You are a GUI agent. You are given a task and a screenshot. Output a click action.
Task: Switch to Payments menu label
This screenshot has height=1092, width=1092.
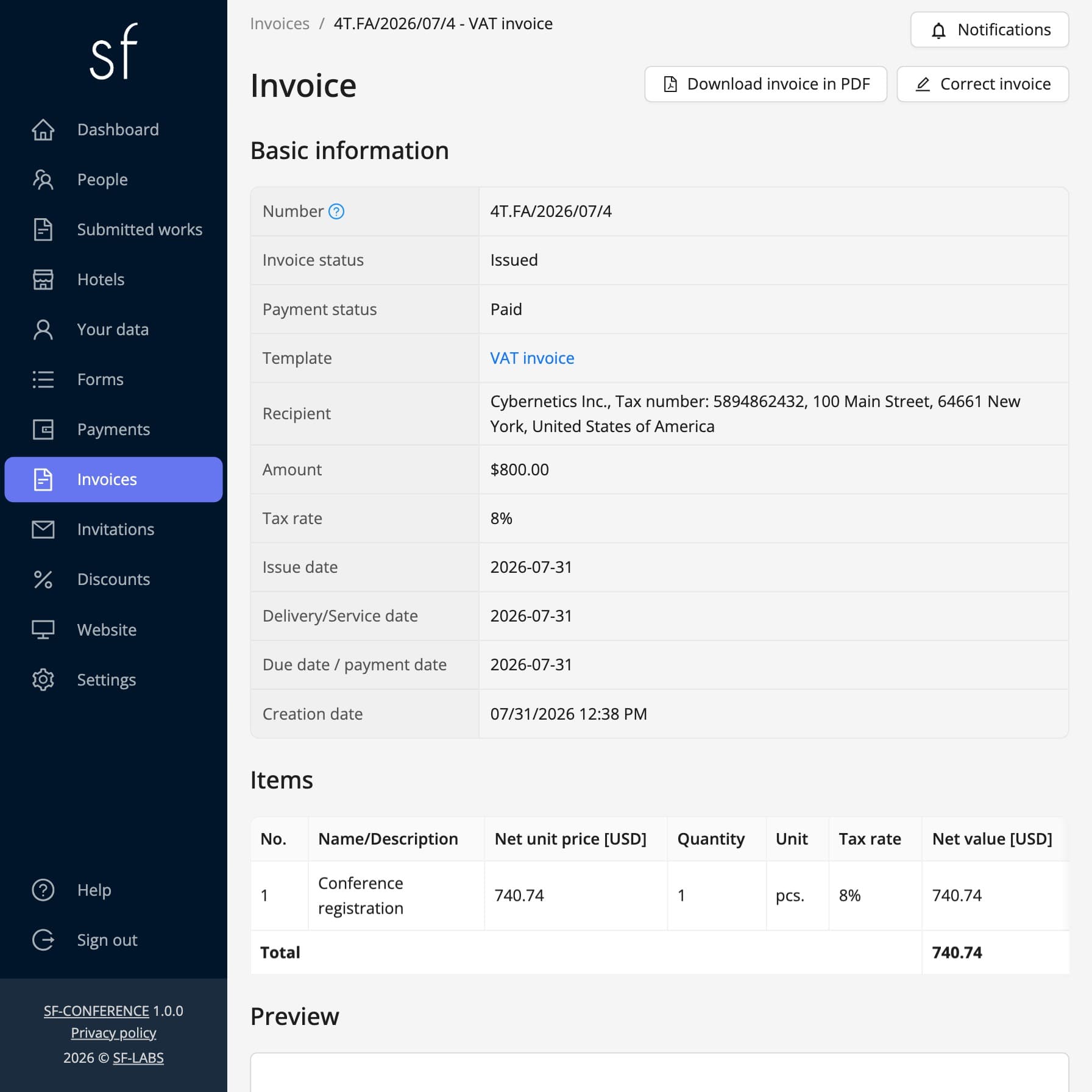[113, 430]
